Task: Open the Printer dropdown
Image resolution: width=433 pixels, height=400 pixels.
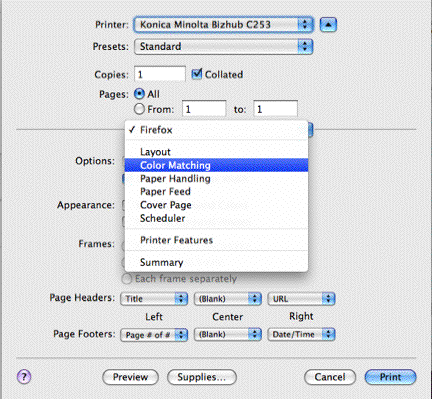Action: 223,25
